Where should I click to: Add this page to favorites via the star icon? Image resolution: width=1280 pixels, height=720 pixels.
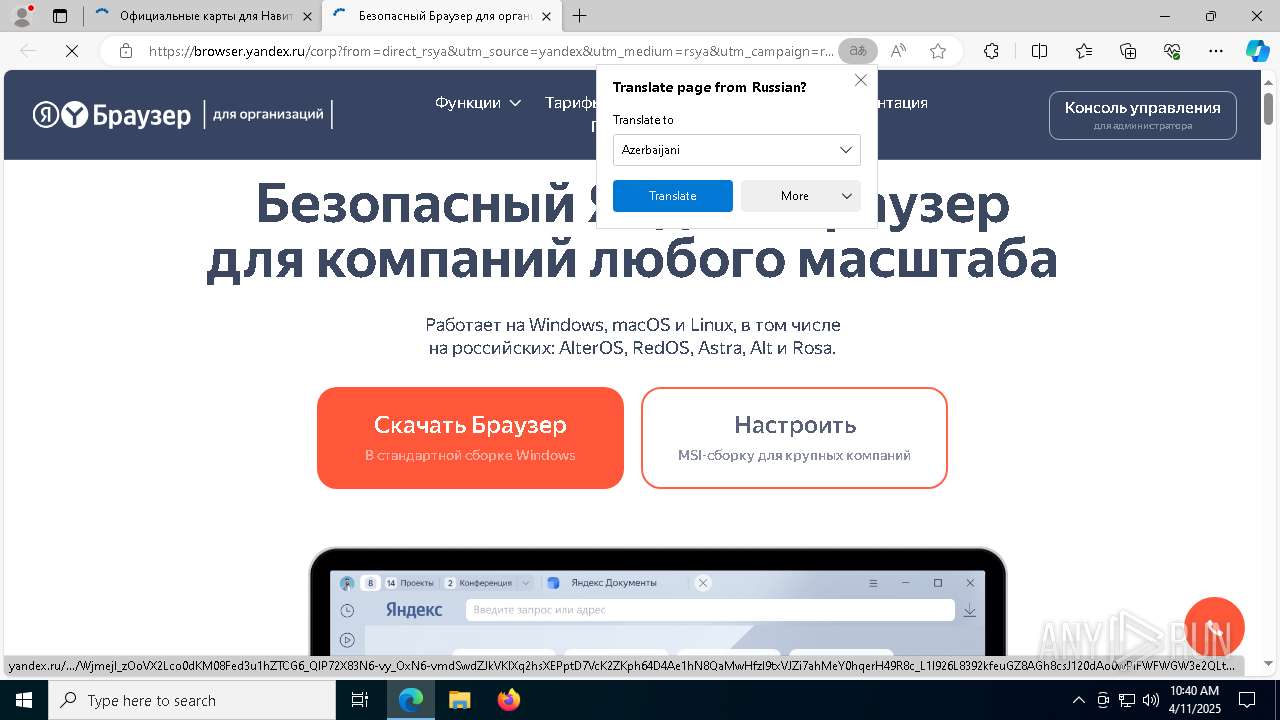click(x=938, y=51)
